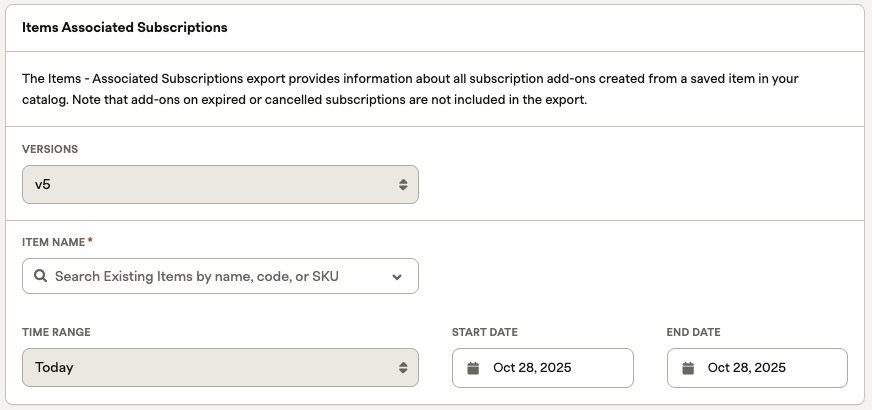The width and height of the screenshot is (872, 410).
Task: Open the Time Range dropdown showing Today
Action: coord(220,368)
